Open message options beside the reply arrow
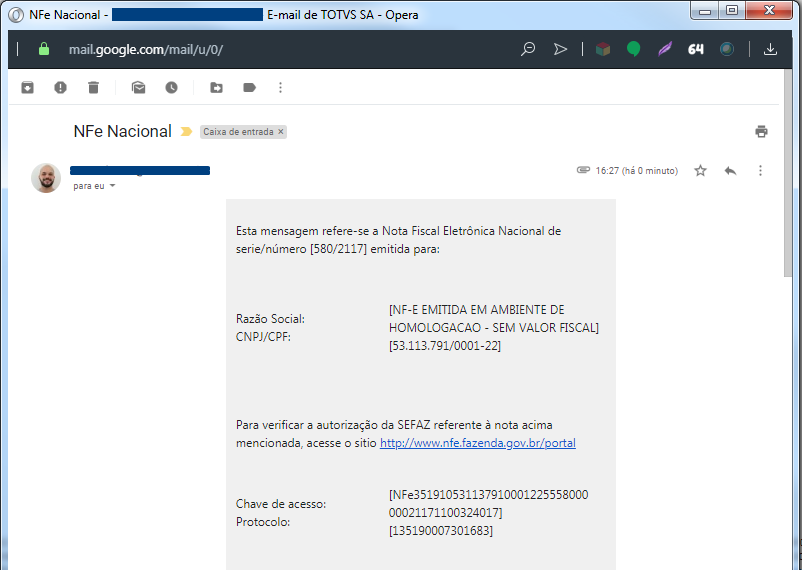 coord(761,170)
